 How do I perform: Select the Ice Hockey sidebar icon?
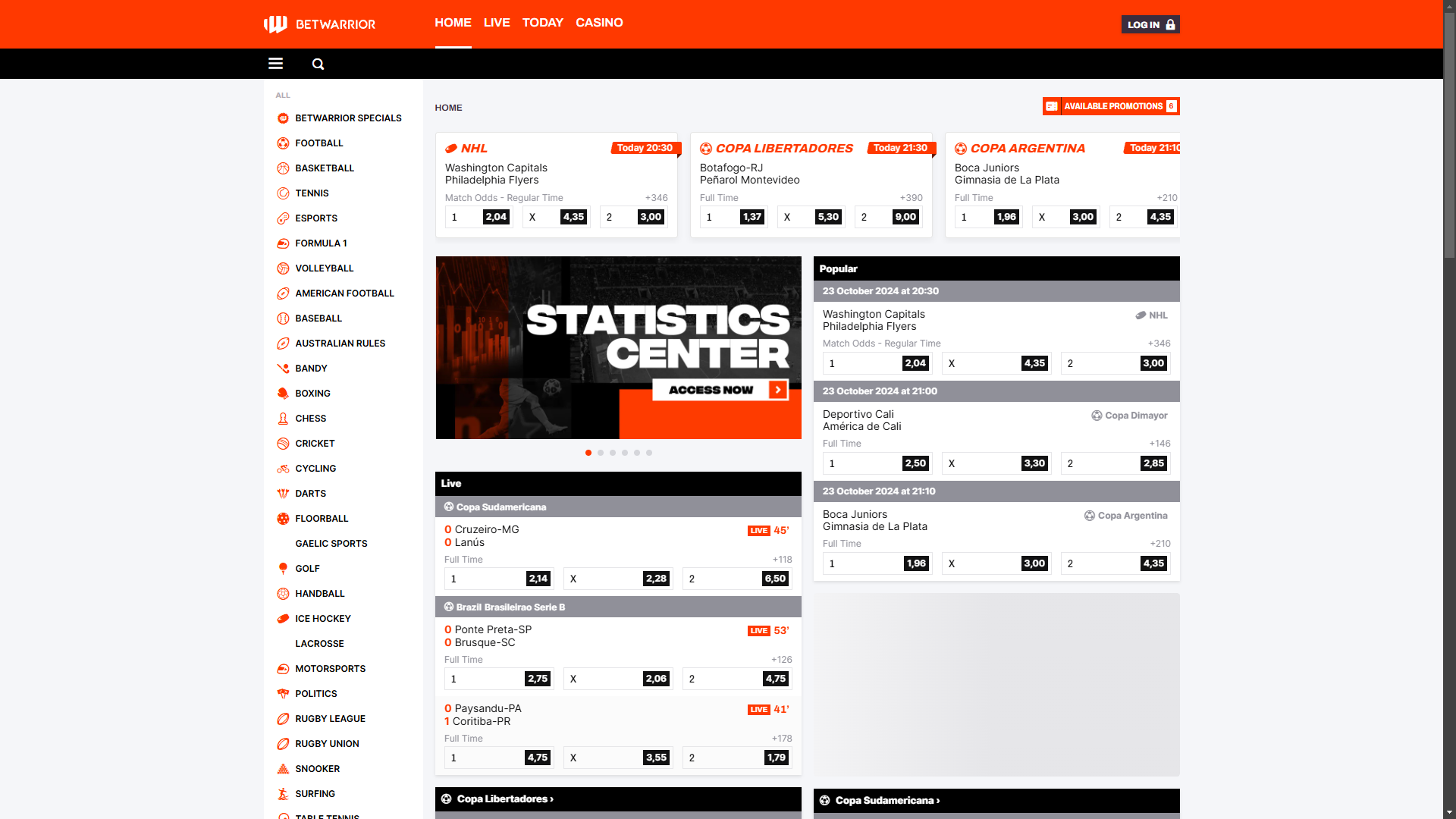pos(283,619)
